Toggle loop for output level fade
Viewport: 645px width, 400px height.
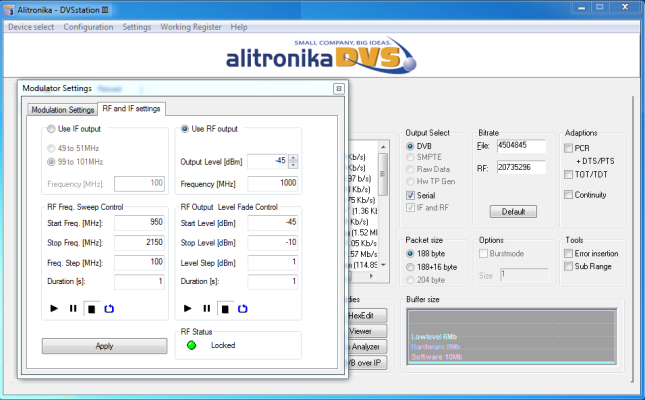pos(243,309)
